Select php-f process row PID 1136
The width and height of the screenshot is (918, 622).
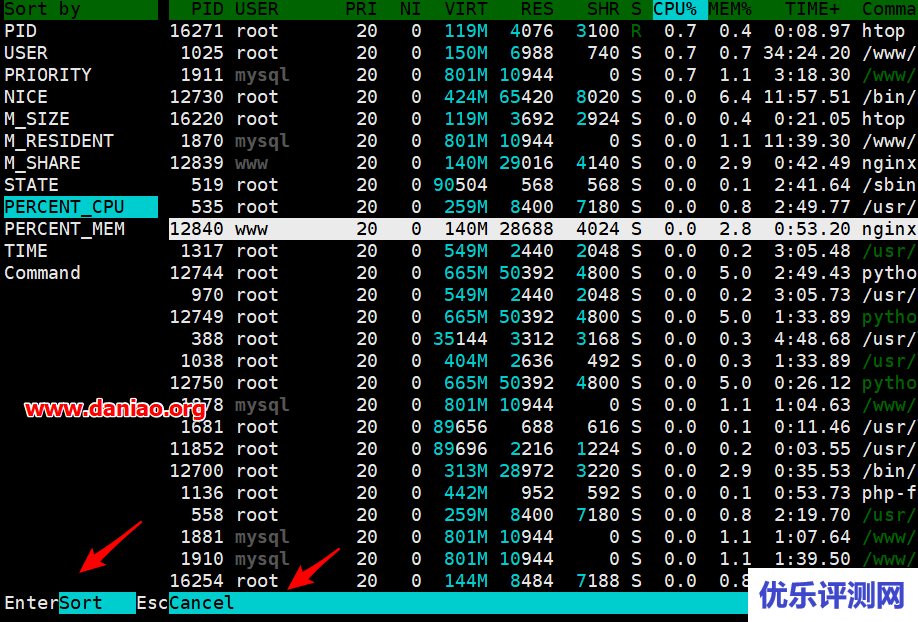[543, 493]
